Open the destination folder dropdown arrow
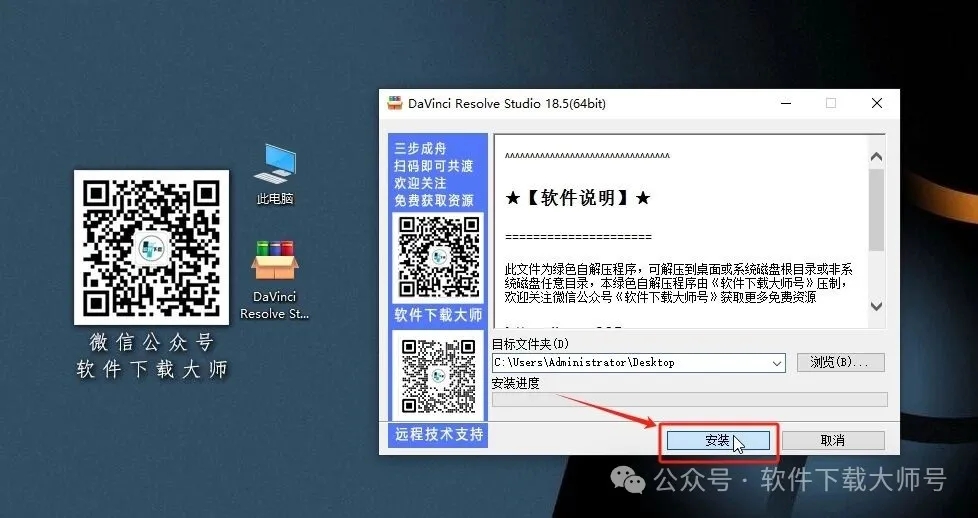The width and height of the screenshot is (978, 518). click(777, 363)
